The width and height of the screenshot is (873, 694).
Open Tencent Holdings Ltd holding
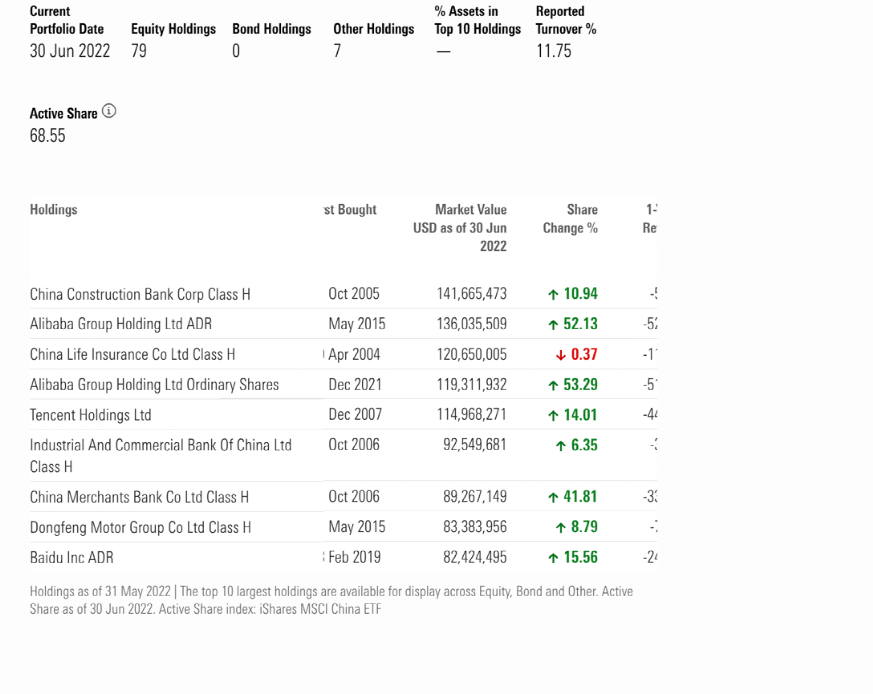point(90,415)
